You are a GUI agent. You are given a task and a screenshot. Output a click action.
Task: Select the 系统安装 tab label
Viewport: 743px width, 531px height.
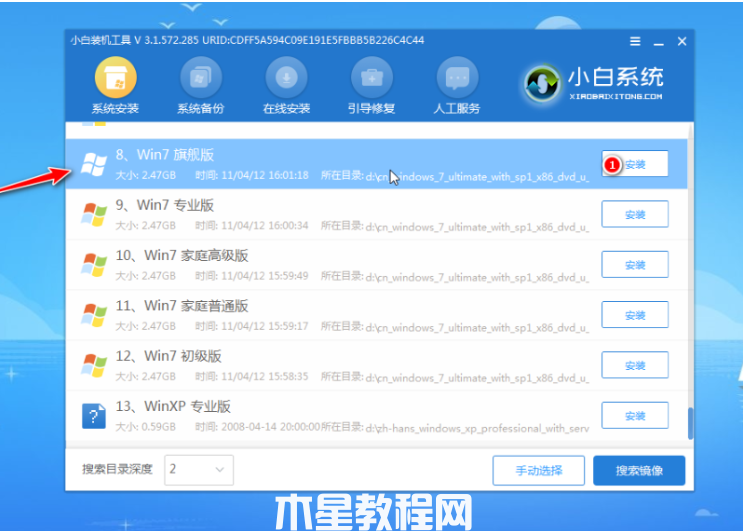point(116,108)
